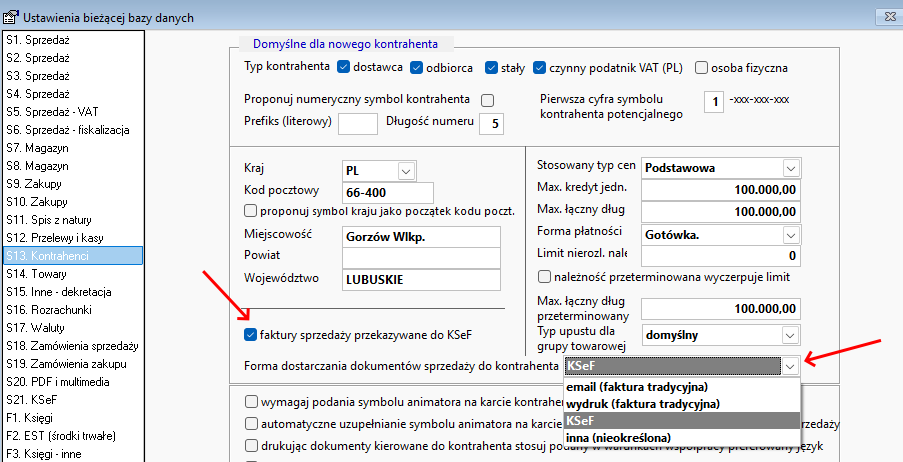Enable Proponuj numeryczny symbol kontrahenta

pyautogui.click(x=488, y=100)
